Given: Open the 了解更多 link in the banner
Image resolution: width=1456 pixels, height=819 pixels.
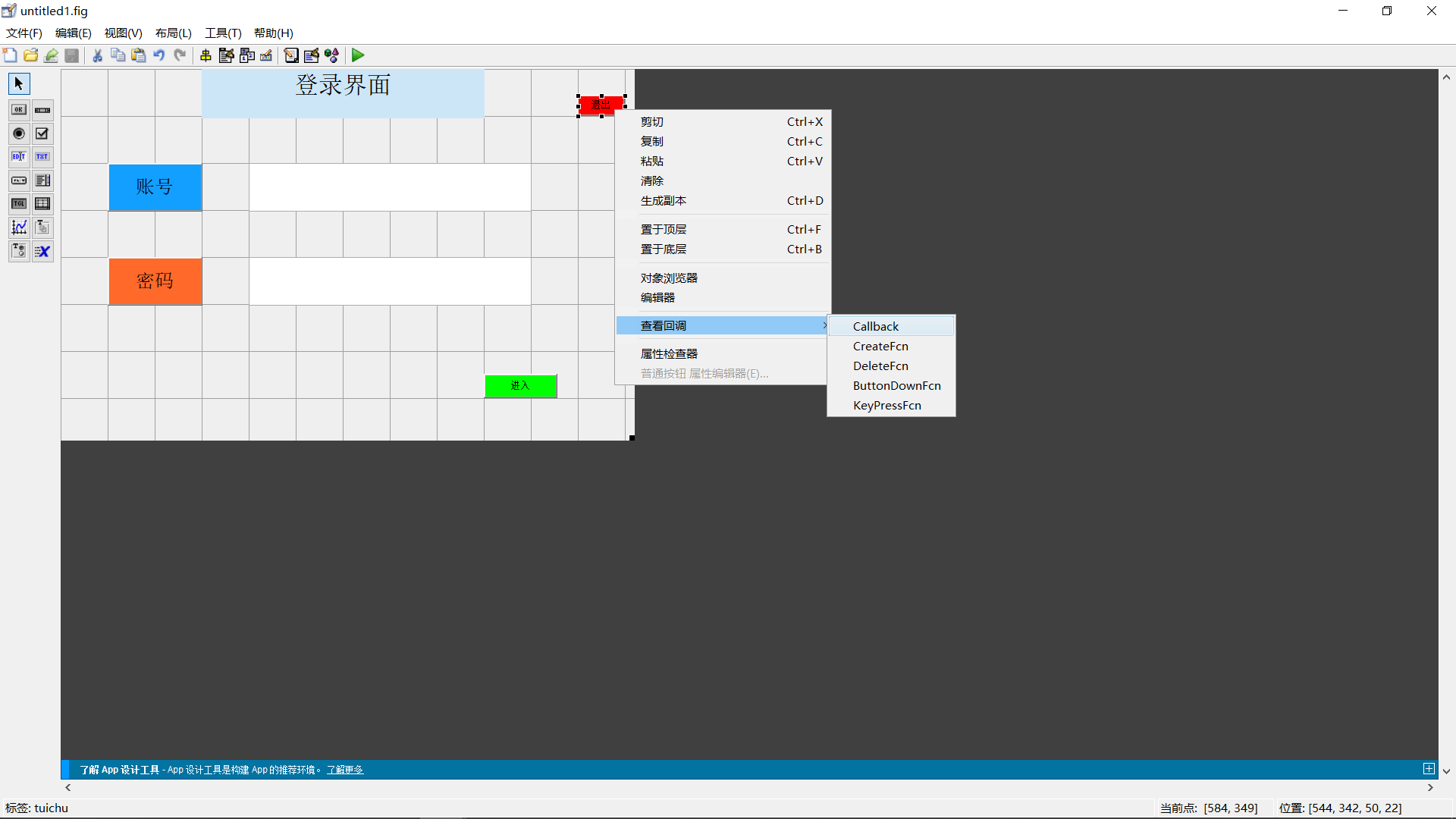Looking at the screenshot, I should click(345, 769).
